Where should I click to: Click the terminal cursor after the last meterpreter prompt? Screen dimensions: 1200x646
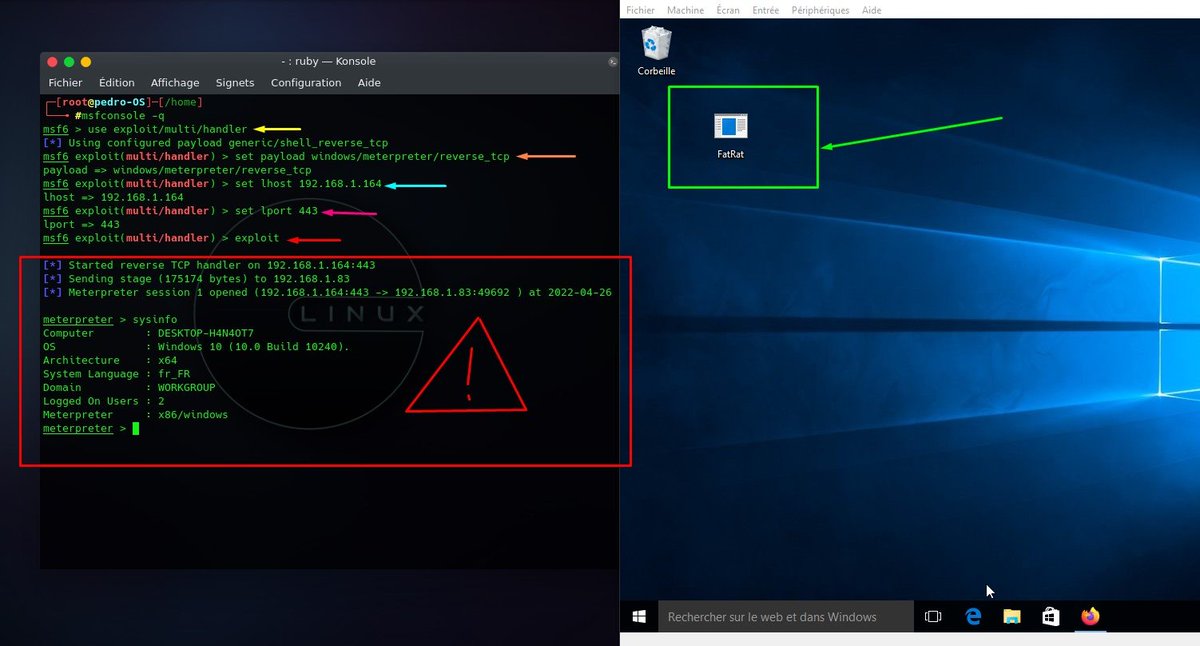coord(136,428)
